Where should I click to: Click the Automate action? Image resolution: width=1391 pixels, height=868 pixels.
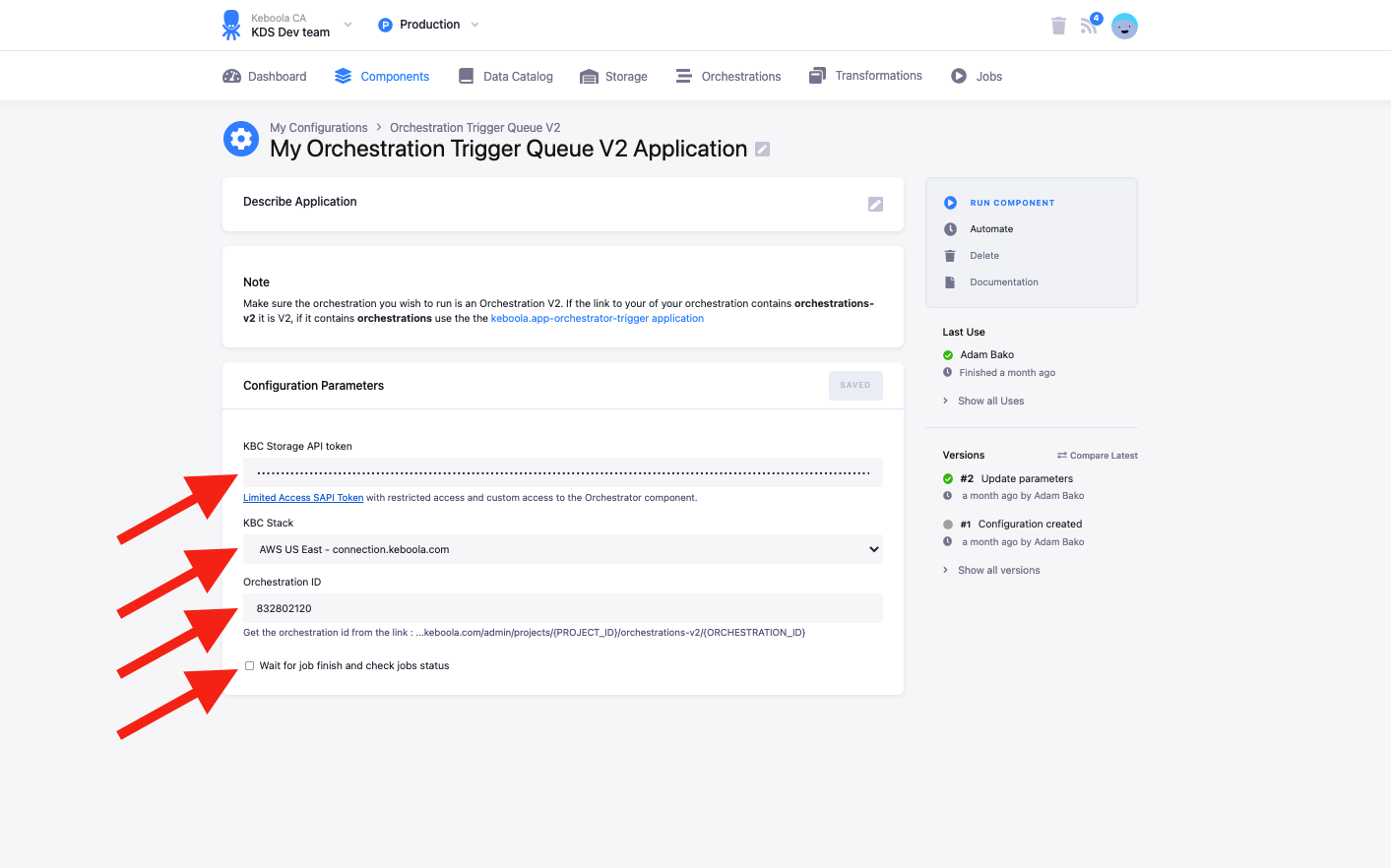click(991, 229)
